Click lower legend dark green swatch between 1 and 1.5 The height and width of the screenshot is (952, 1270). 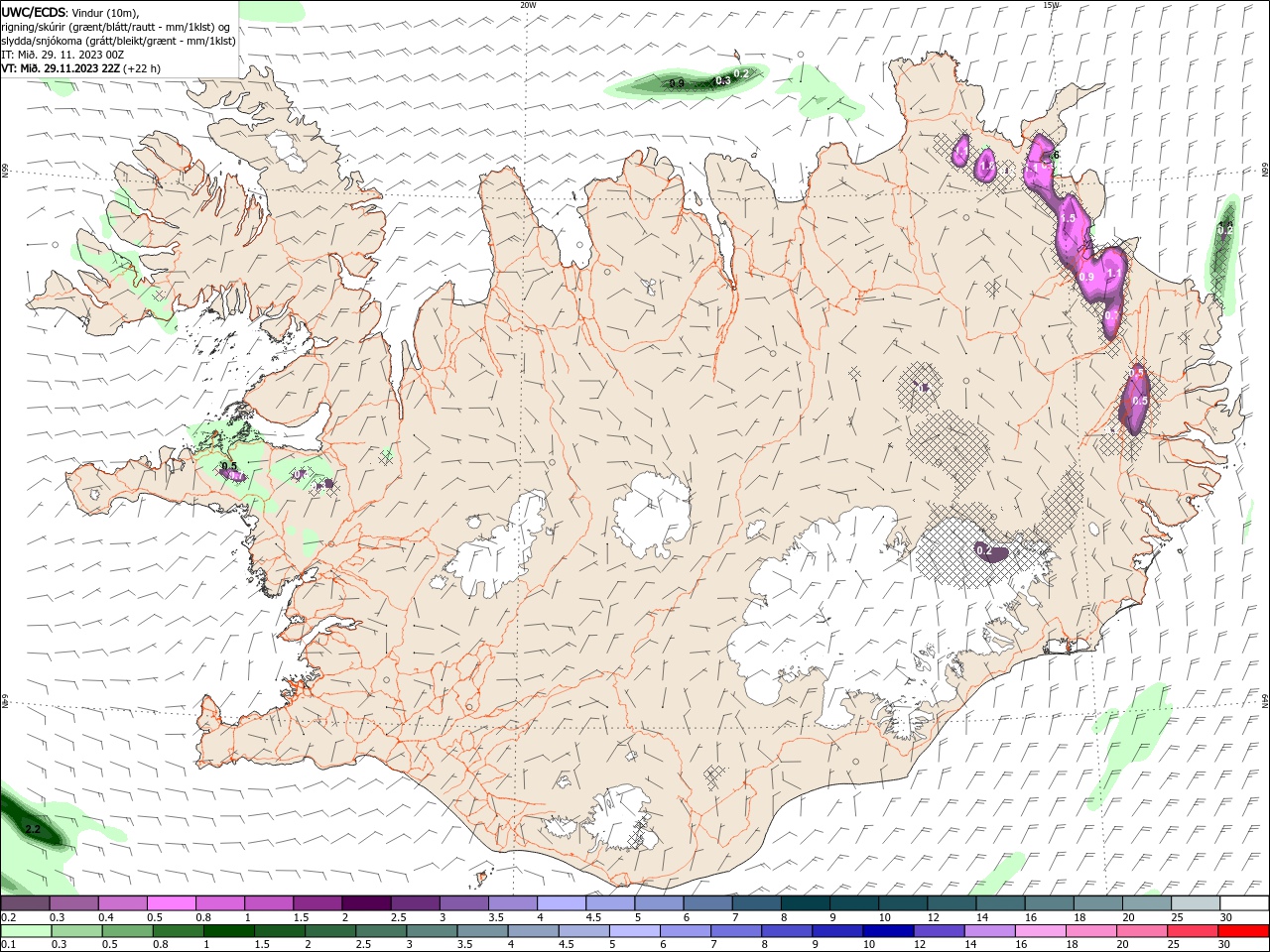coord(229,931)
